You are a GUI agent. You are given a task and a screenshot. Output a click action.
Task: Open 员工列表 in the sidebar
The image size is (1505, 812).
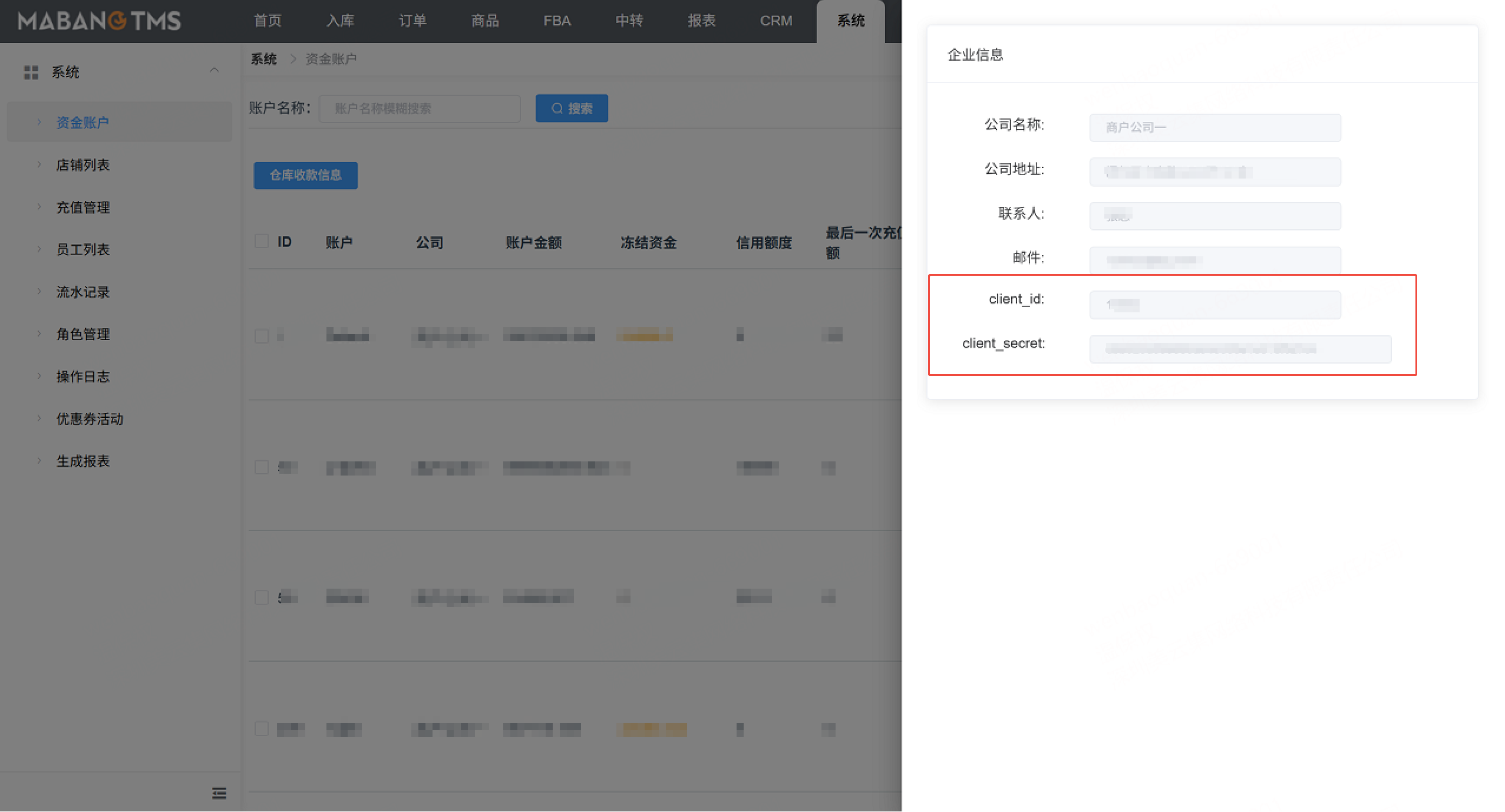tap(83, 250)
